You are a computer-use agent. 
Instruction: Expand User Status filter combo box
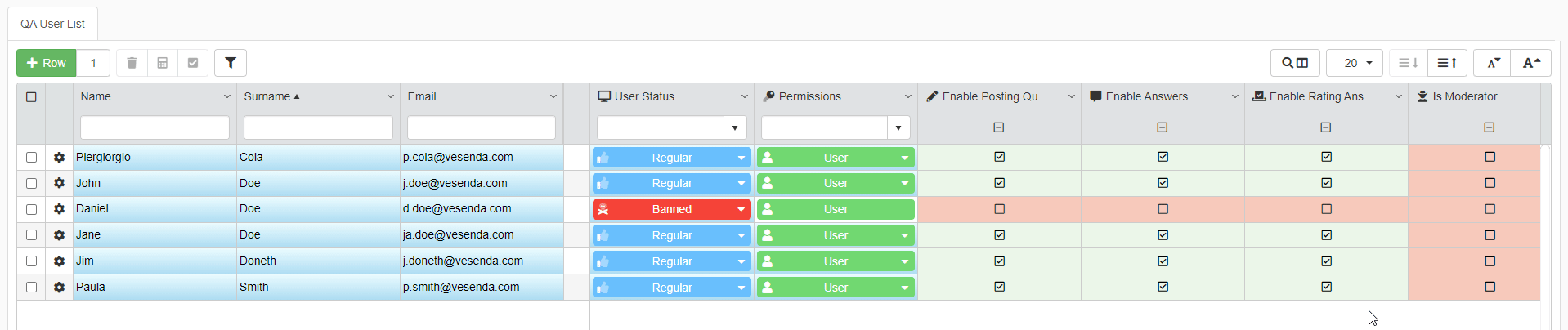735,127
